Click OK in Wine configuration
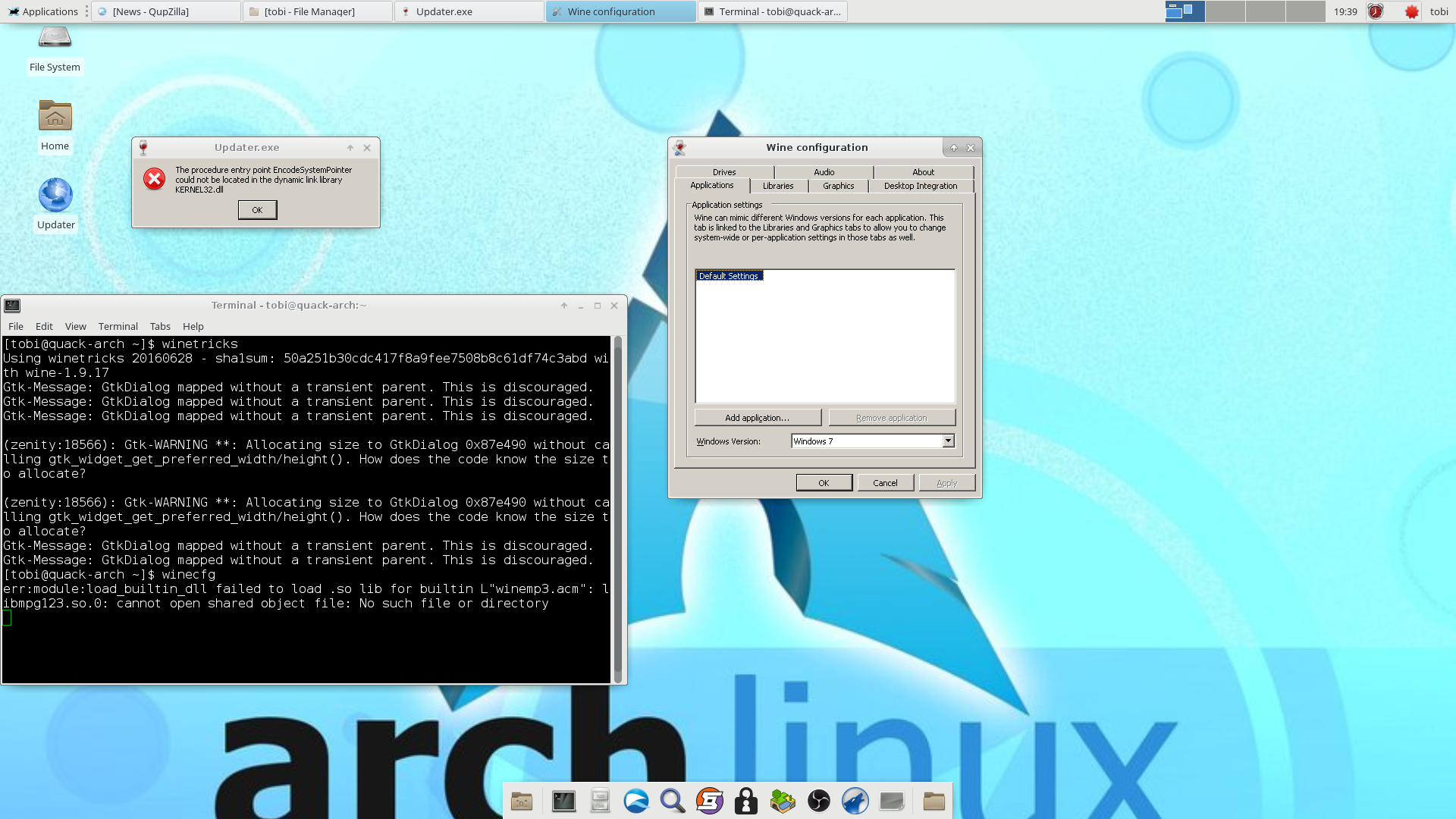Image resolution: width=1456 pixels, height=819 pixels. [x=824, y=483]
